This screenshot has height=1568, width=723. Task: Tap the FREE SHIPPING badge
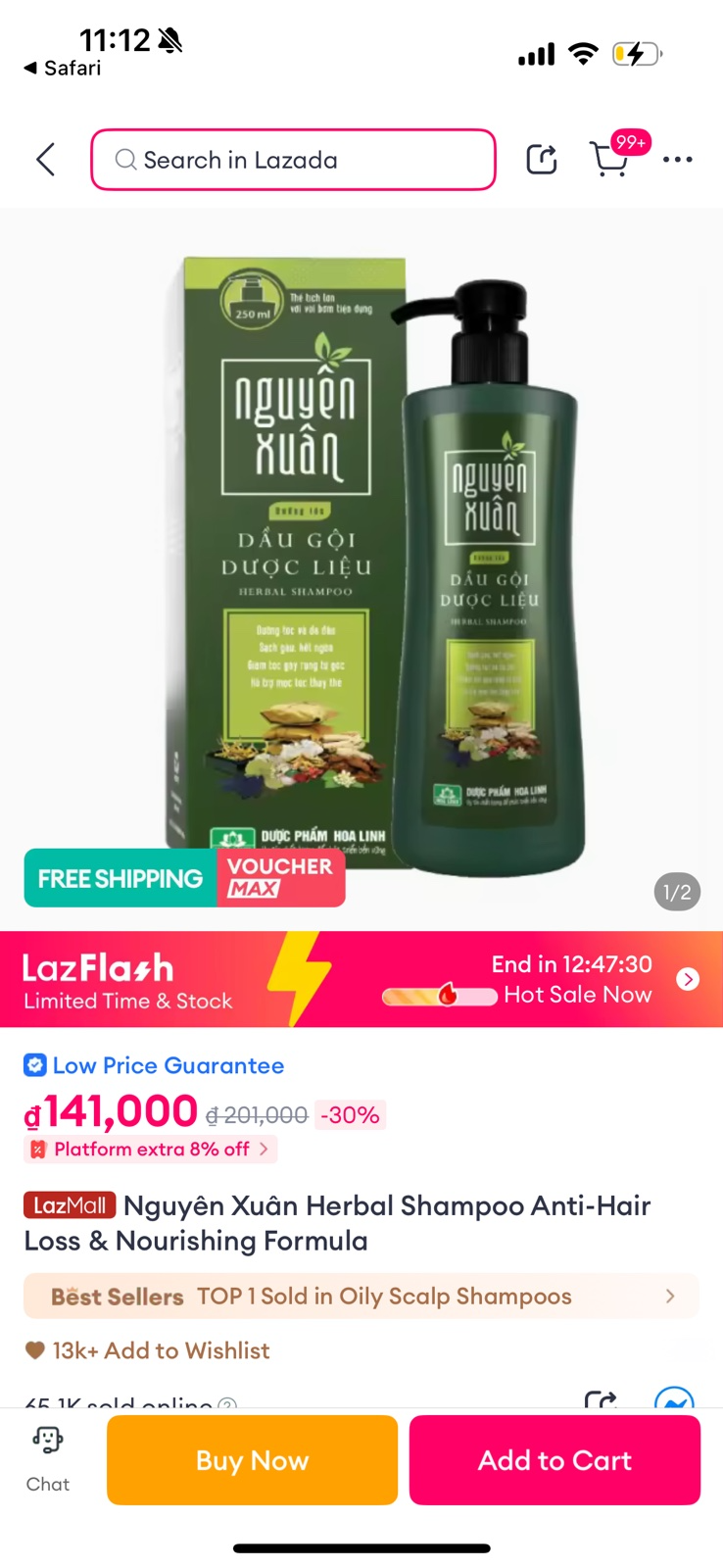[120, 878]
